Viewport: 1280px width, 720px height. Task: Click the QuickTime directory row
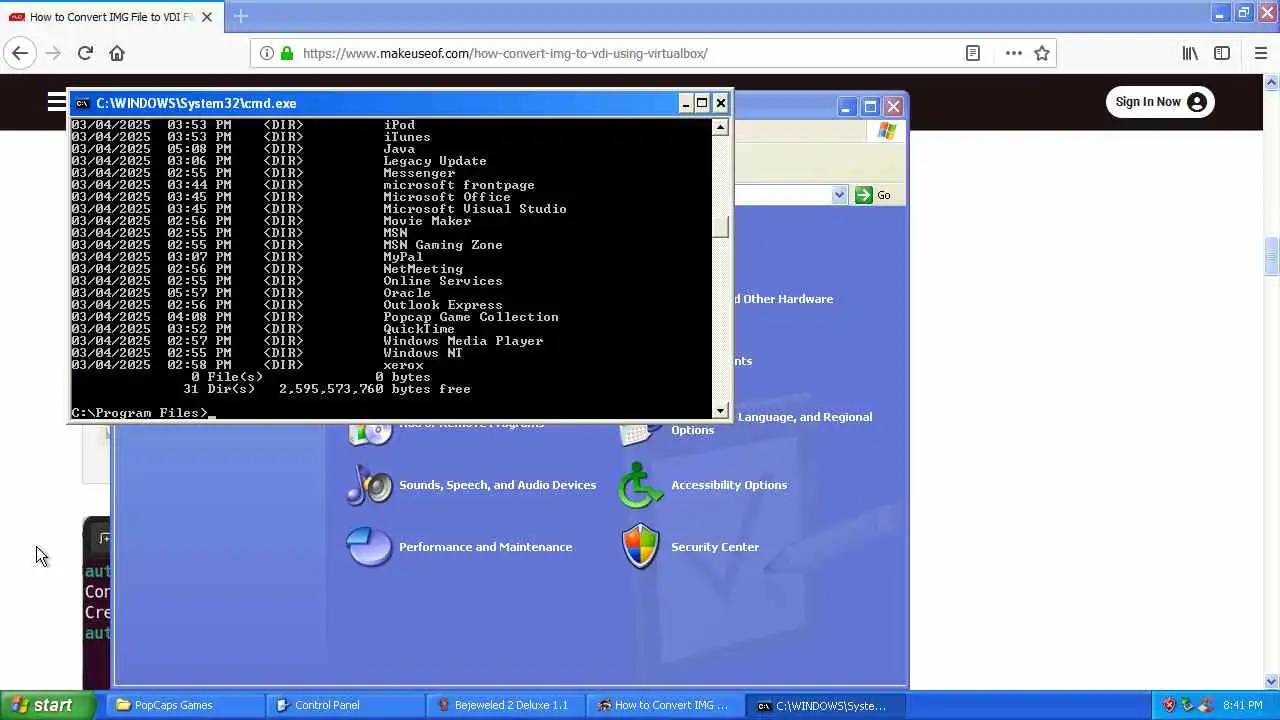tap(263, 329)
